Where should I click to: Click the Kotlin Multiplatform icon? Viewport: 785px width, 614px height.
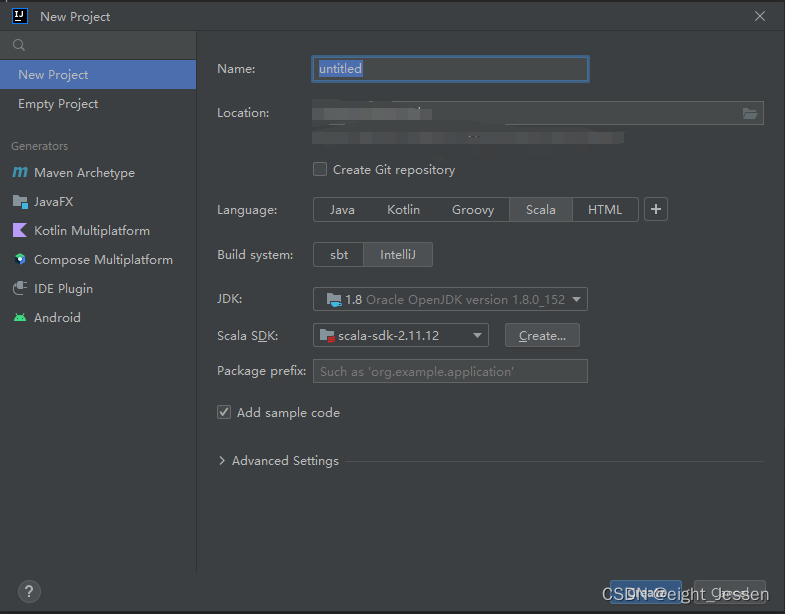coord(20,231)
